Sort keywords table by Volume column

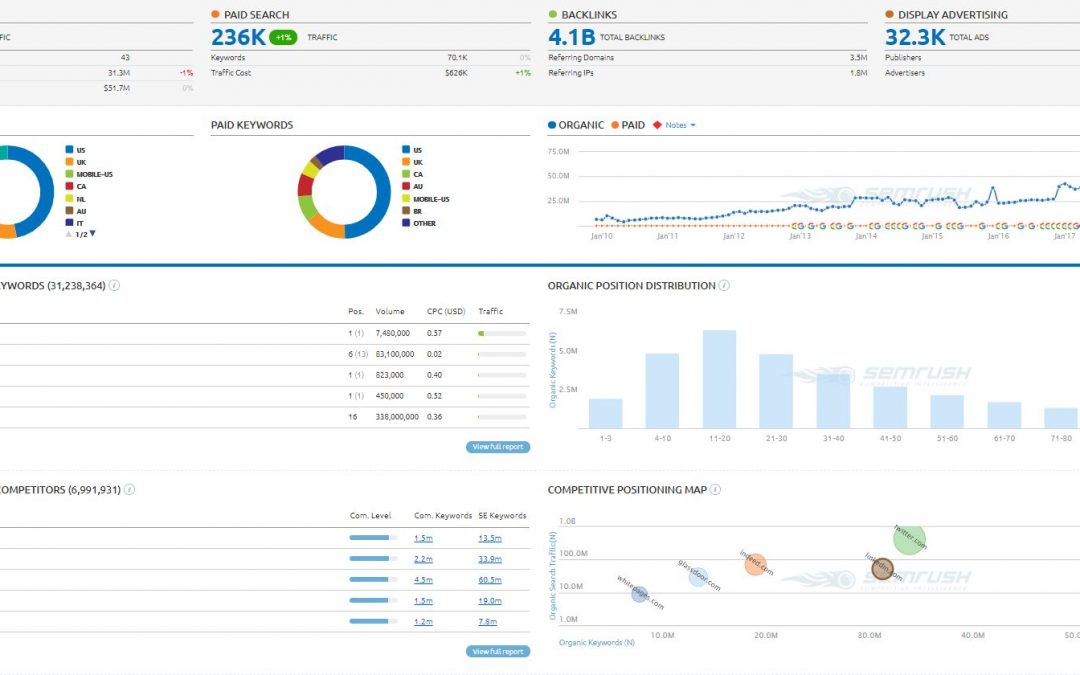coord(390,311)
